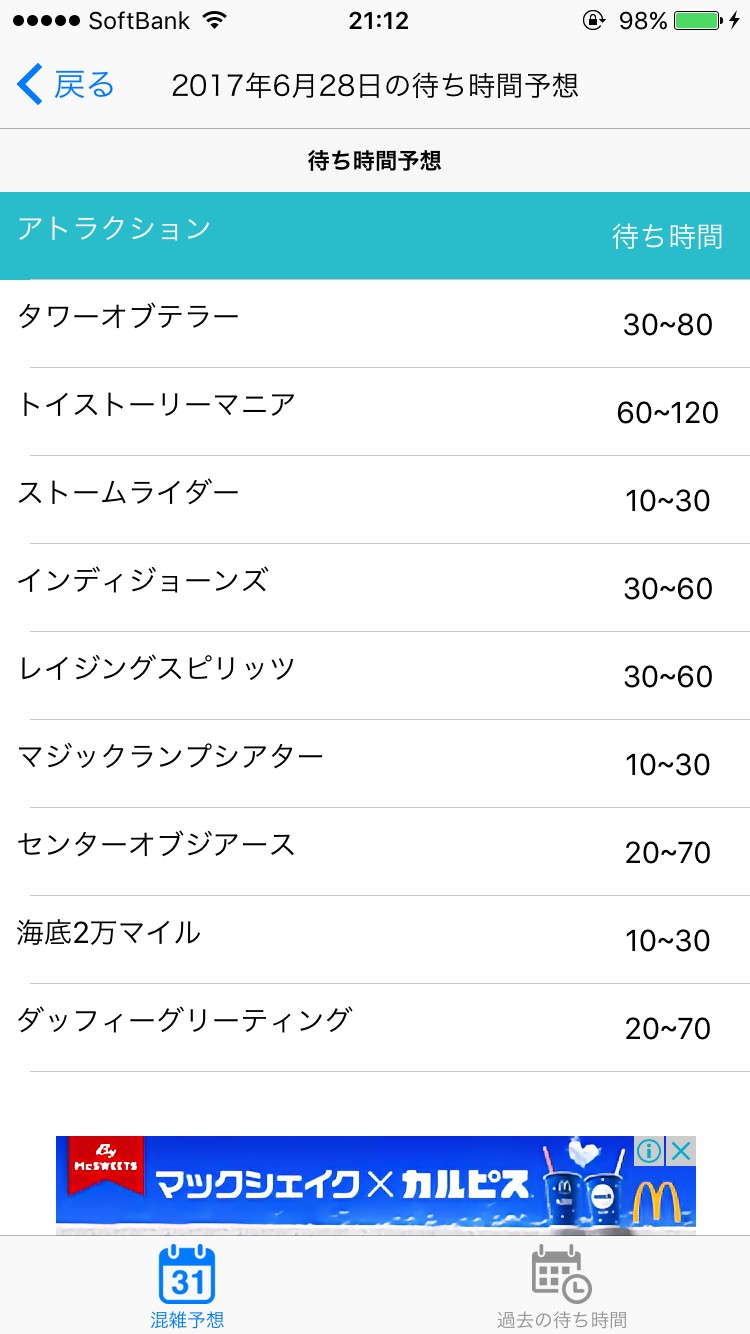The image size is (750, 1334).
Task: Select the タワーオブテラー row
Action: click(375, 323)
